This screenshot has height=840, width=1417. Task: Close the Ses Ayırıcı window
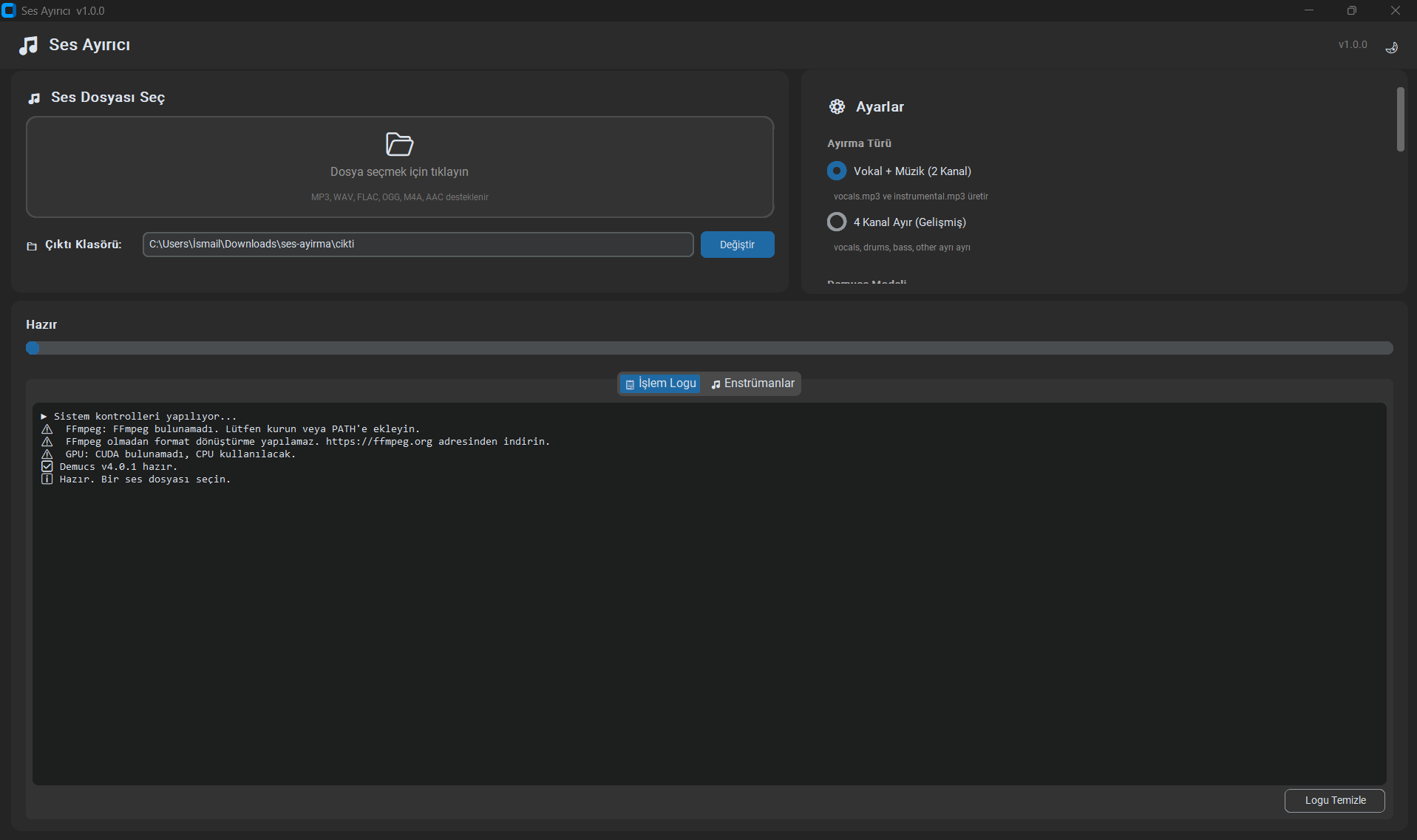[1395, 10]
